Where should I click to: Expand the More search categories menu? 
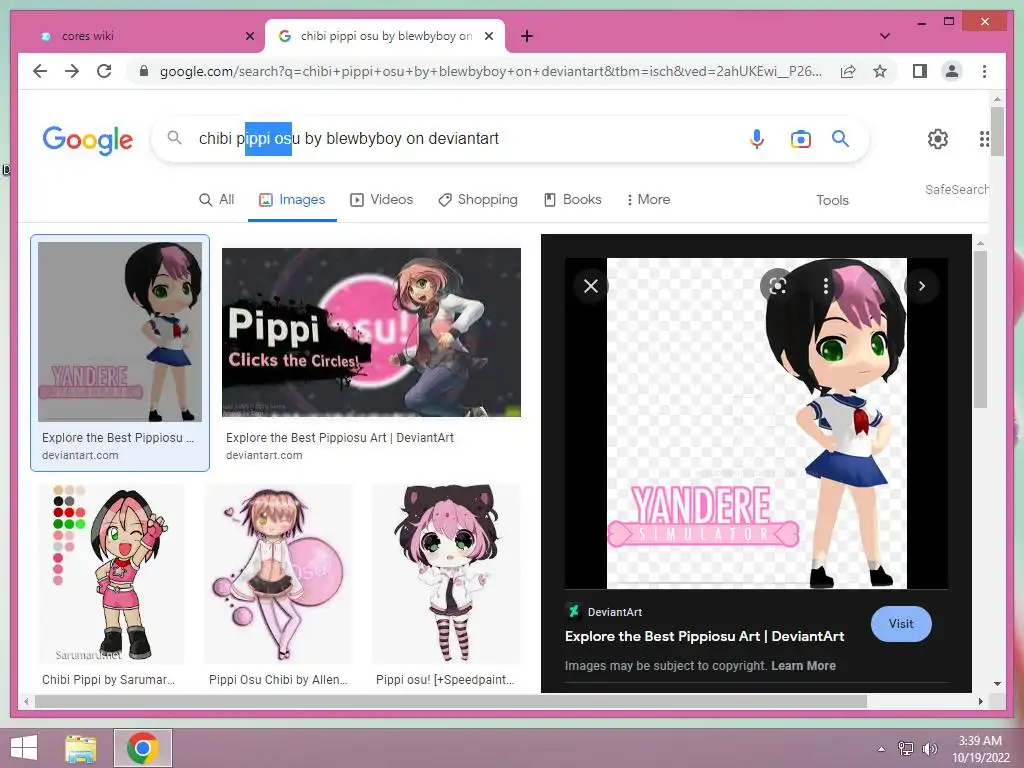pos(648,200)
